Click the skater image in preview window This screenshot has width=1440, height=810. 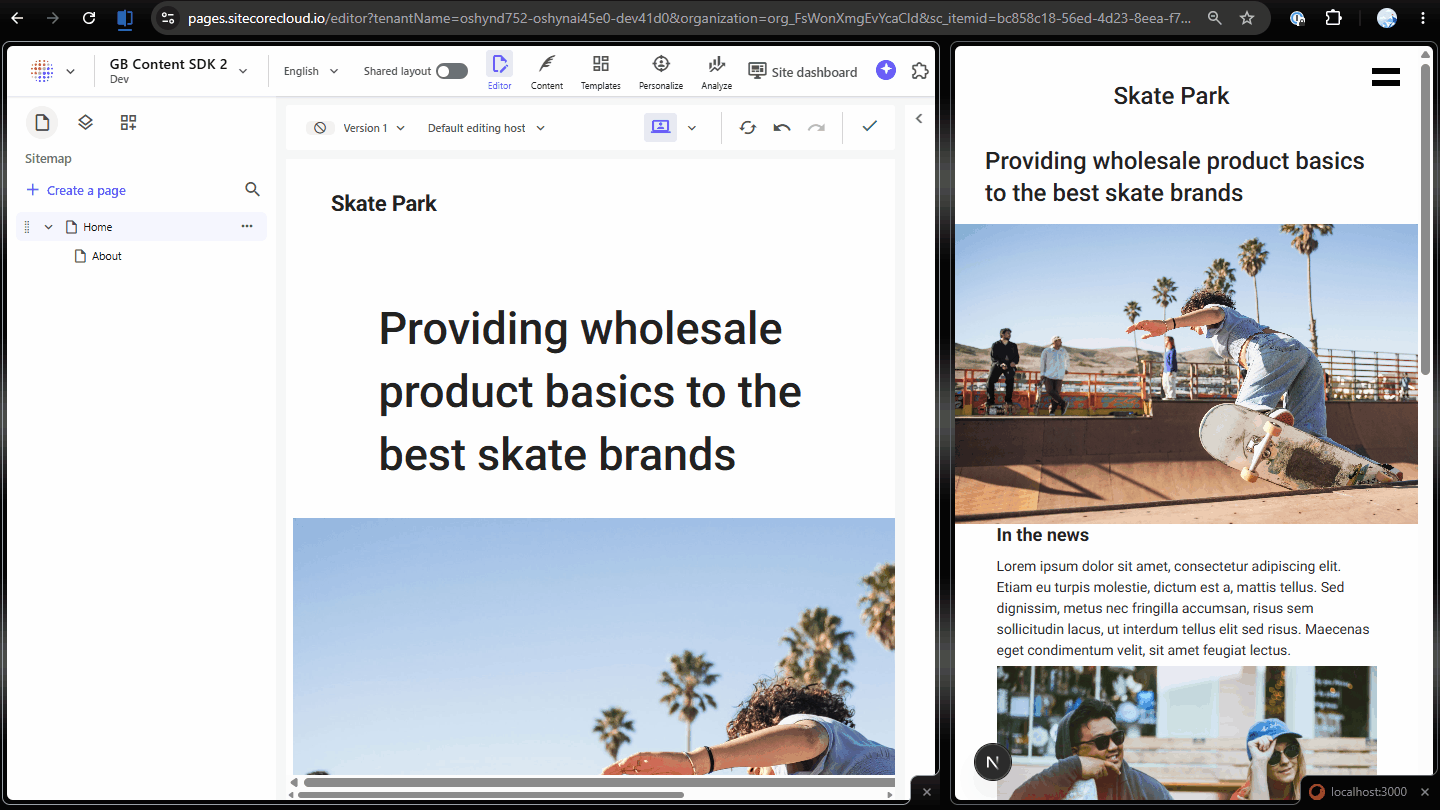(1186, 374)
